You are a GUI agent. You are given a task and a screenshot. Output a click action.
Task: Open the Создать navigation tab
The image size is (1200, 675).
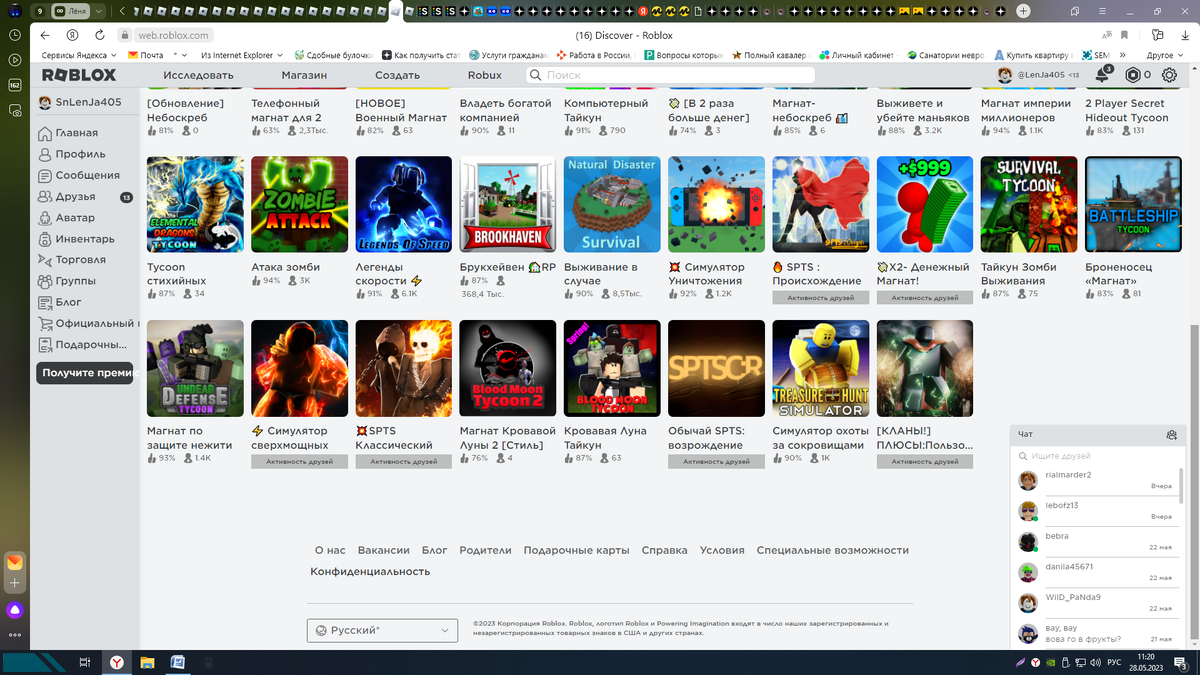[397, 75]
